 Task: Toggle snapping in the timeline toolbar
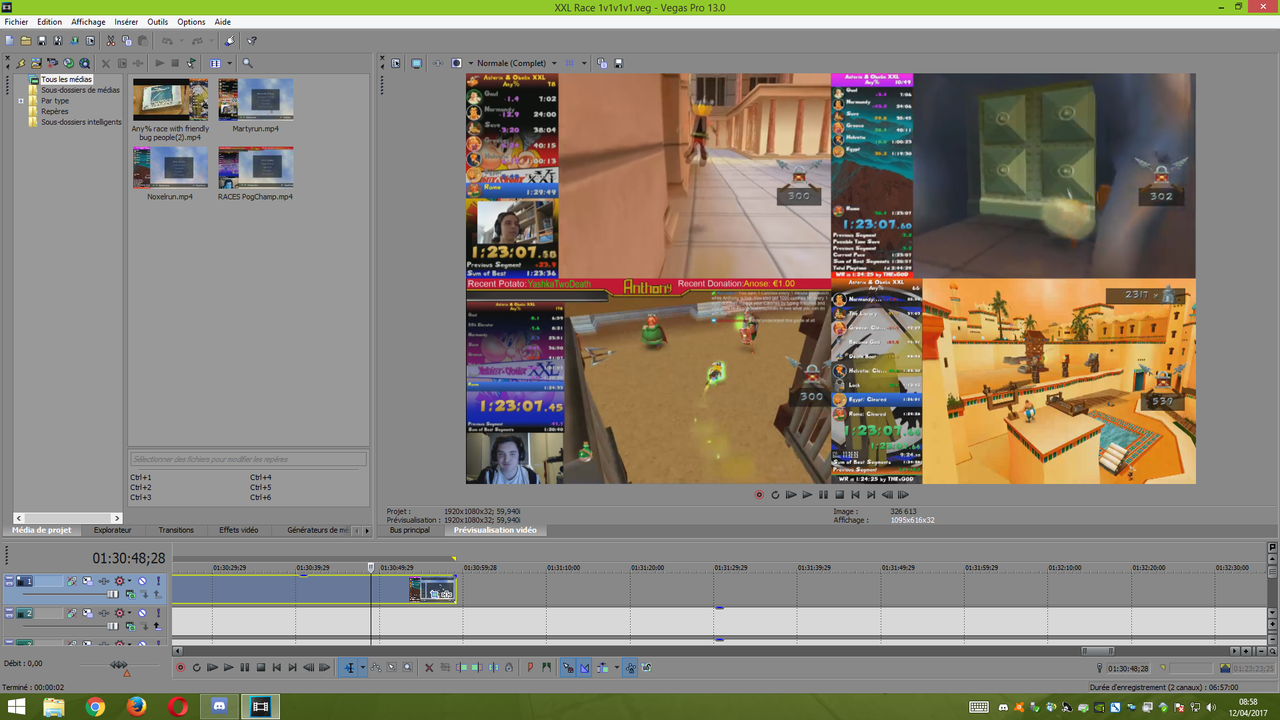tap(568, 668)
